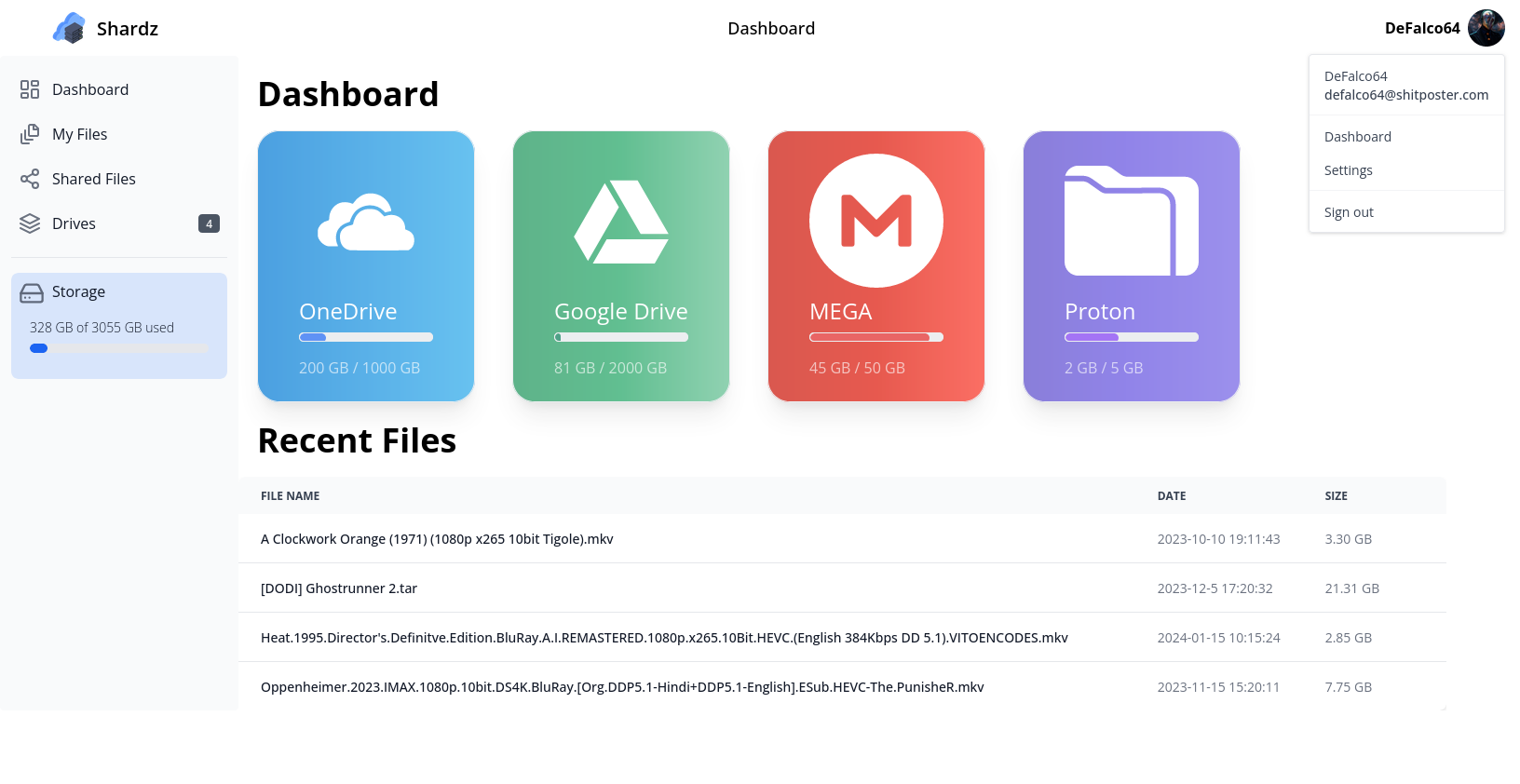Click the Dashboard grid icon in sidebar
The image size is (1520, 784).
pyautogui.click(x=30, y=89)
